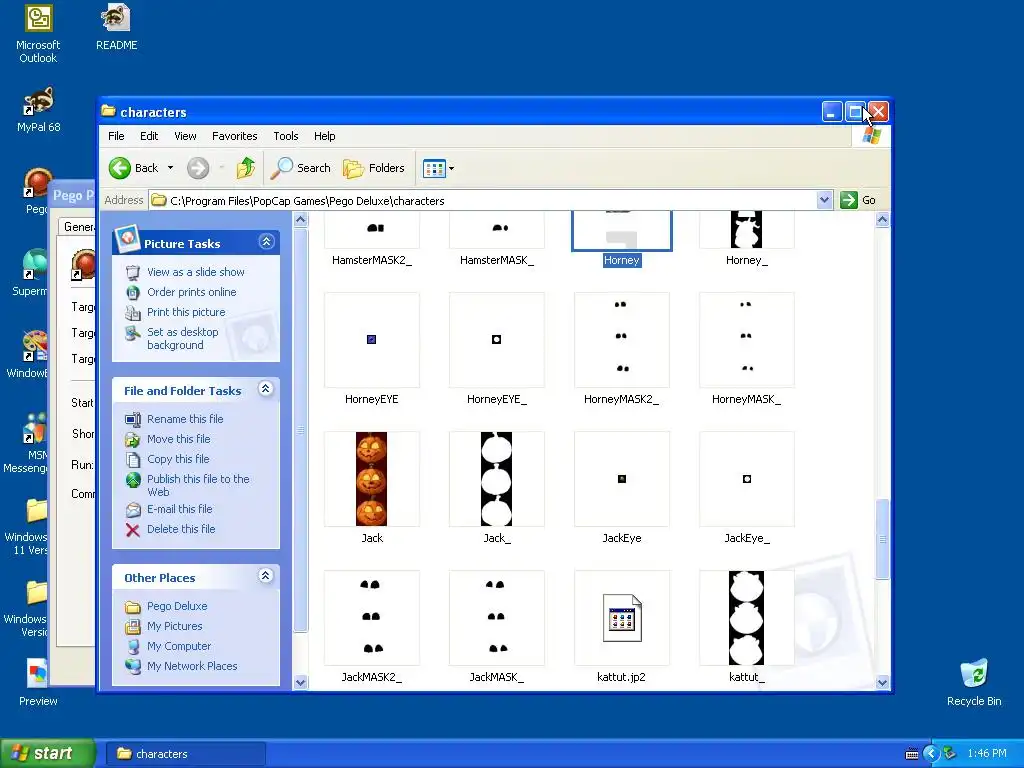Click the red Delete this file icon
This screenshot has height=768, width=1024.
tap(133, 530)
